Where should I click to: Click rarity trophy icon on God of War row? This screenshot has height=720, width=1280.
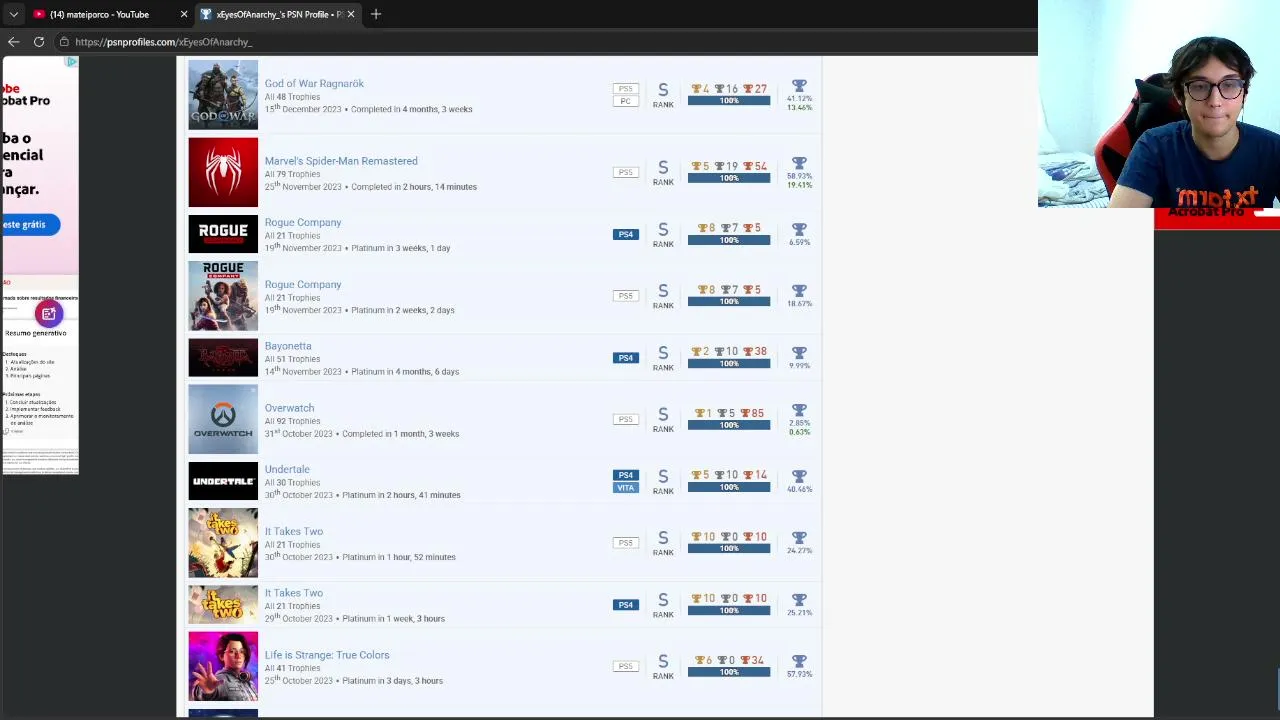(799, 87)
